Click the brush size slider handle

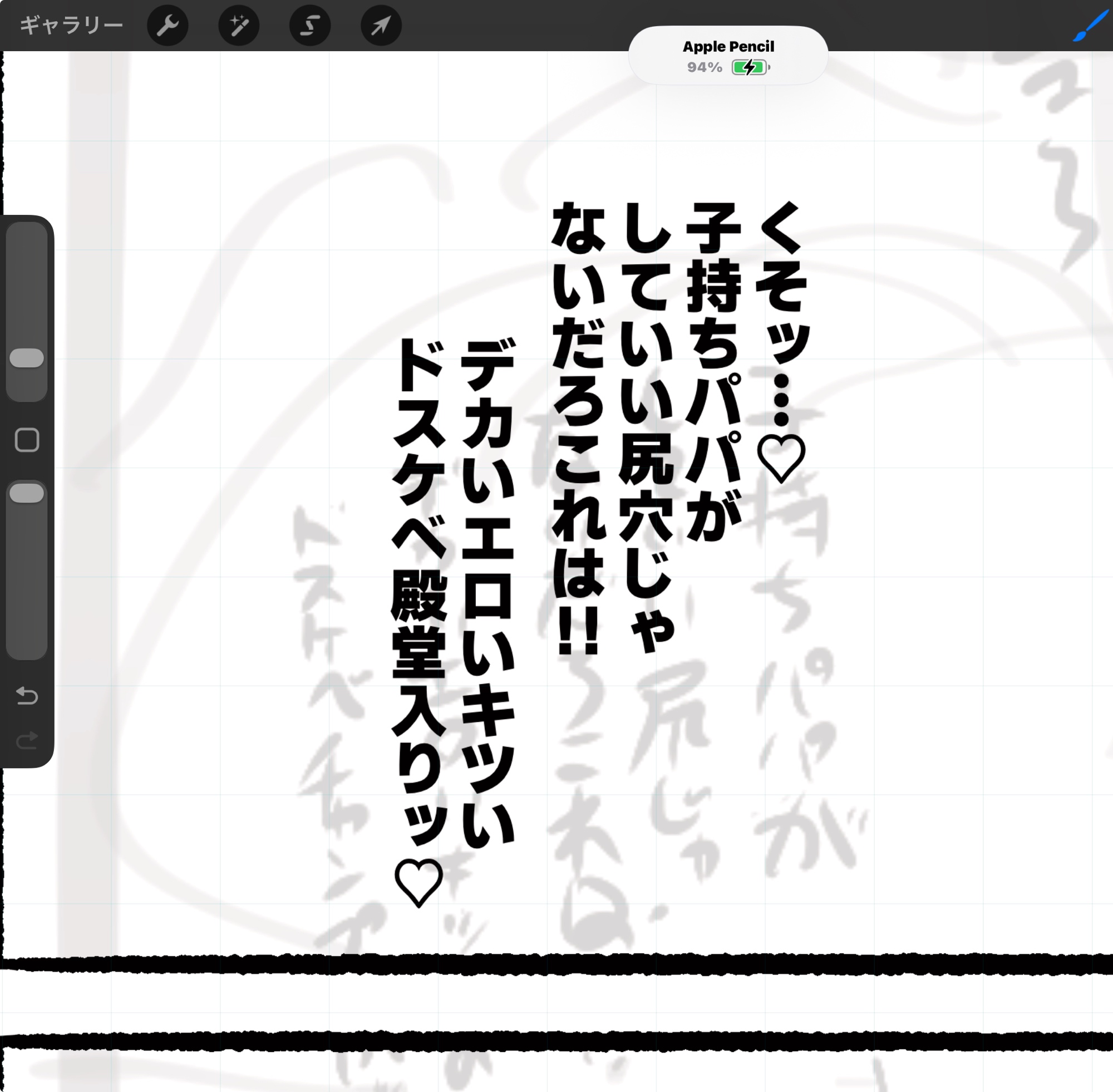(27, 358)
